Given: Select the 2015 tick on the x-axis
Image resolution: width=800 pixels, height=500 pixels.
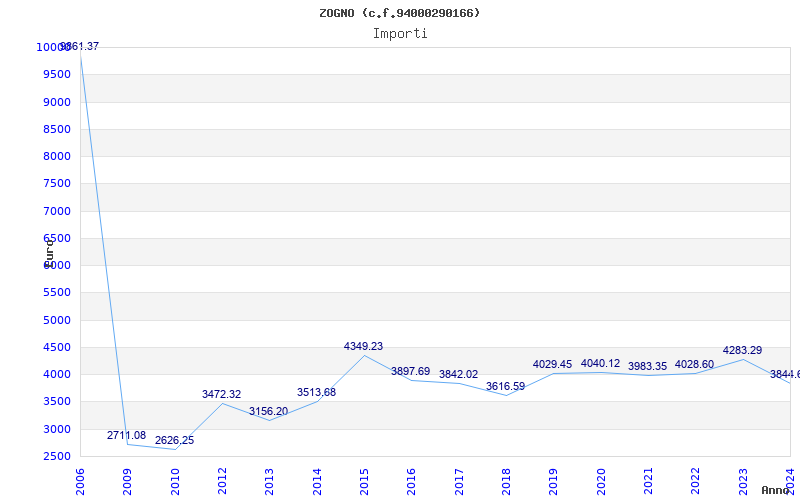Looking at the screenshot, I should (364, 480).
